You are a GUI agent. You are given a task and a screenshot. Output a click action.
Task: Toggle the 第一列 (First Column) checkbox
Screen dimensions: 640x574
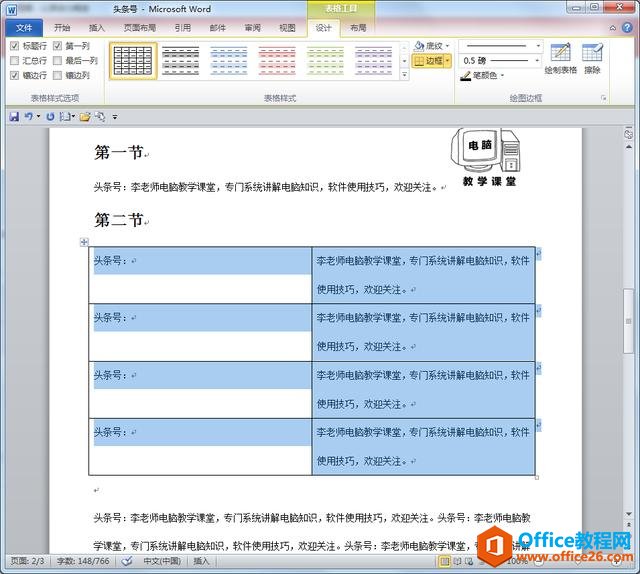tap(58, 46)
